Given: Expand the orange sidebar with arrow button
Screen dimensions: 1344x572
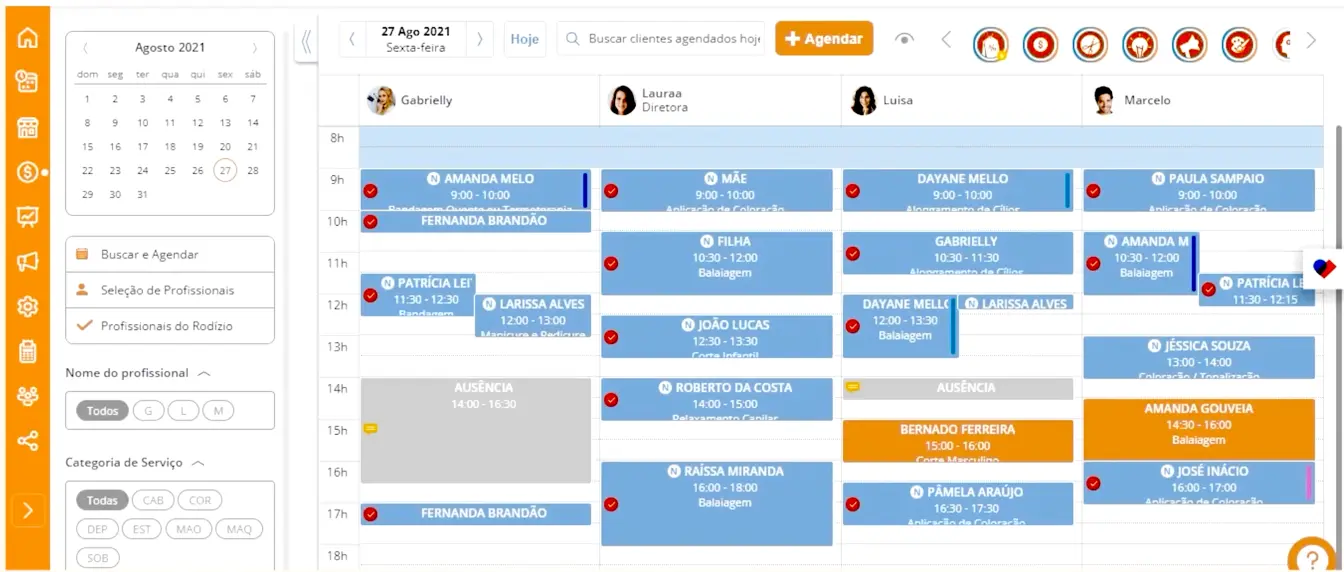Looking at the screenshot, I should tap(27, 510).
